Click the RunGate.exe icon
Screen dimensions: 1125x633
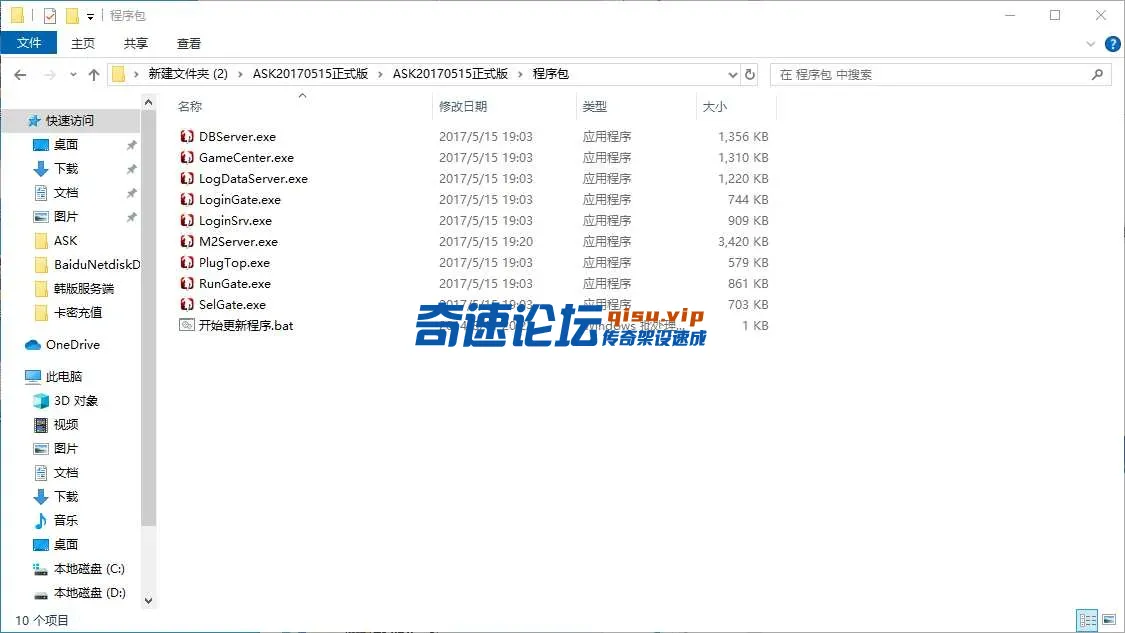coord(187,283)
